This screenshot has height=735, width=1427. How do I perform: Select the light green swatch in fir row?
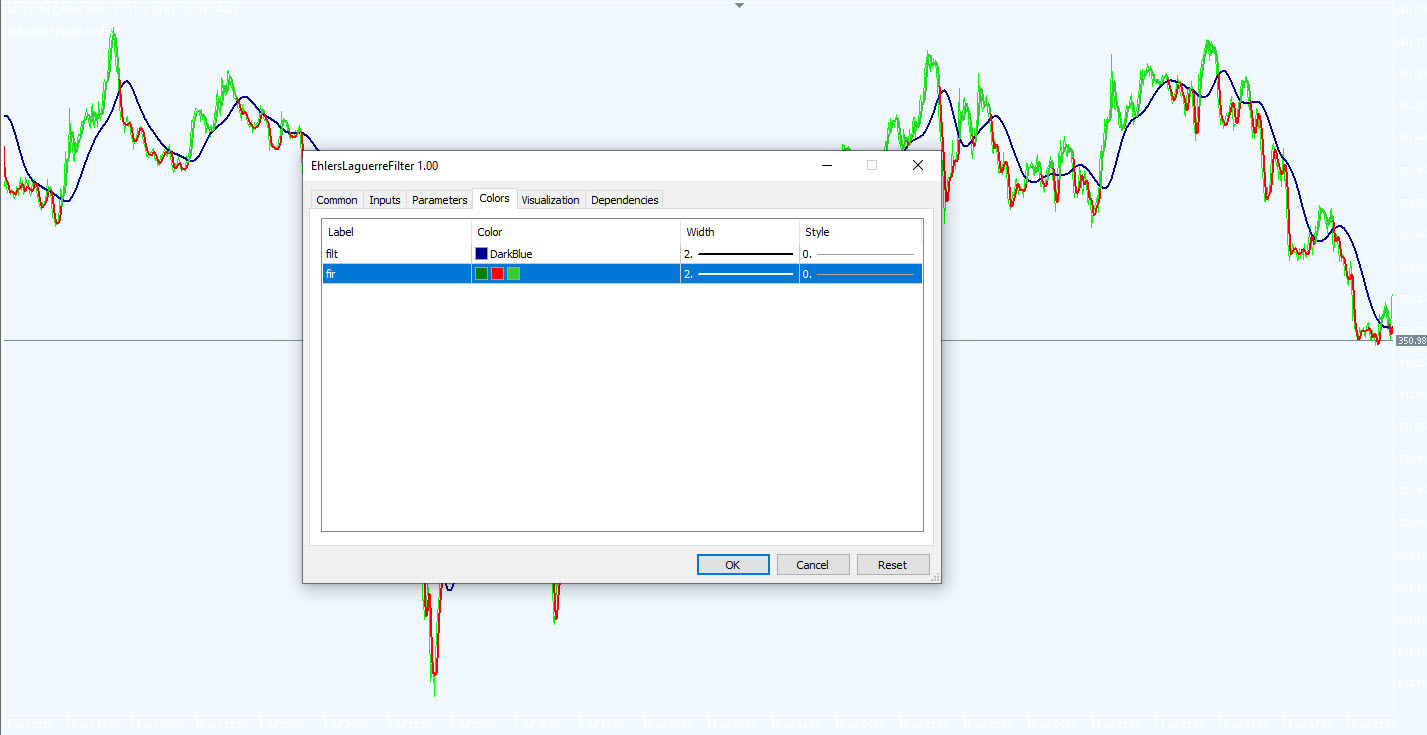(513, 273)
